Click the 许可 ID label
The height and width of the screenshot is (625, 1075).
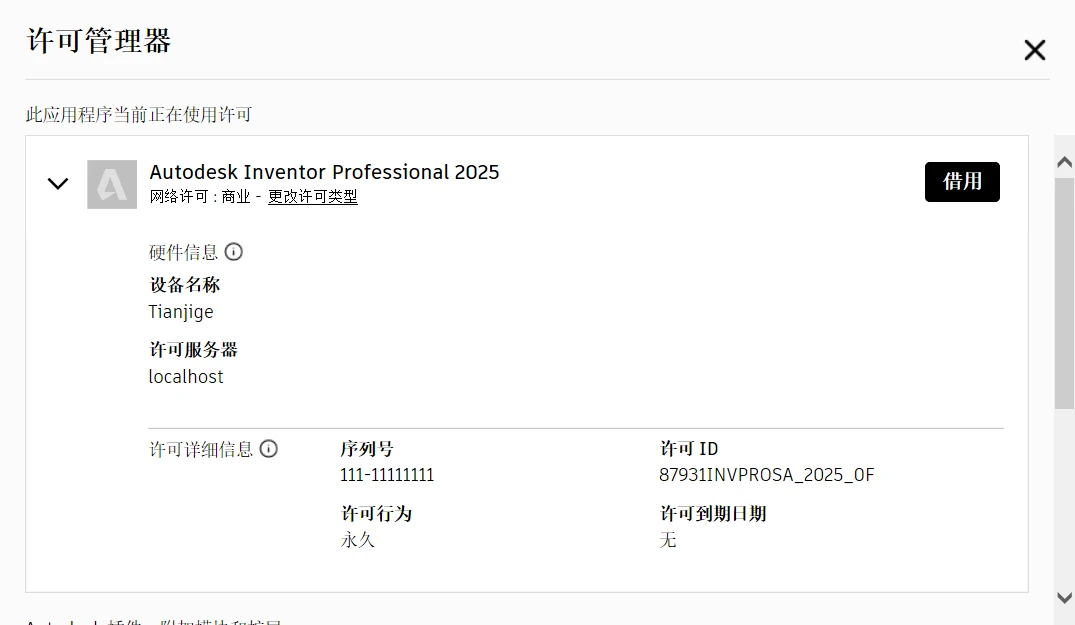pos(689,449)
